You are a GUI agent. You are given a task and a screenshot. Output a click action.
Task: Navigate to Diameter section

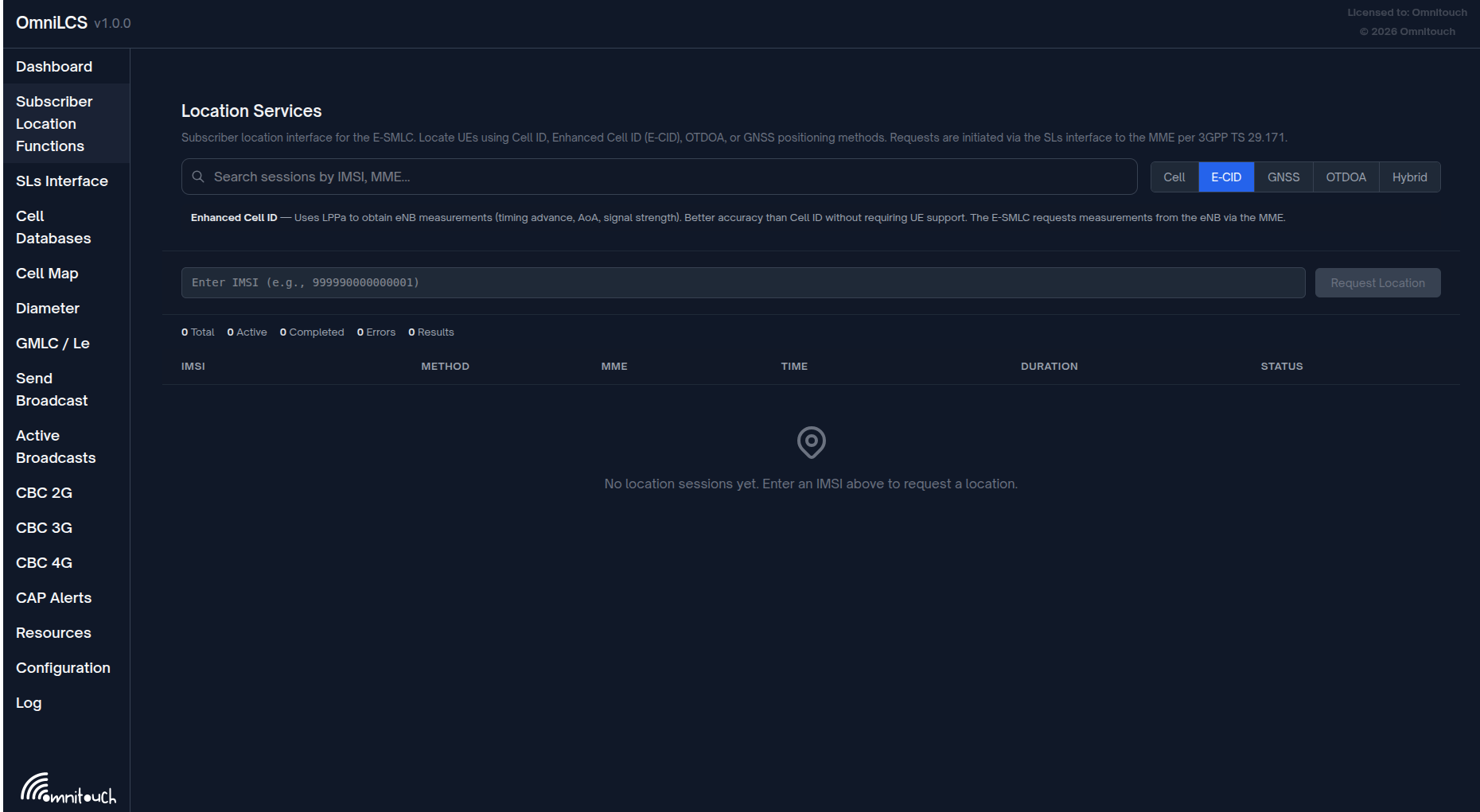[x=48, y=309]
